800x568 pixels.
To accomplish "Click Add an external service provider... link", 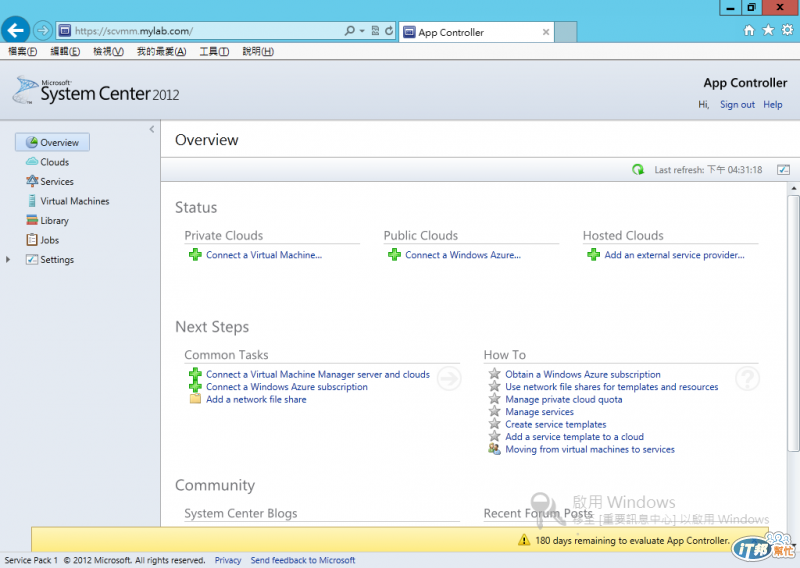I will pos(674,255).
